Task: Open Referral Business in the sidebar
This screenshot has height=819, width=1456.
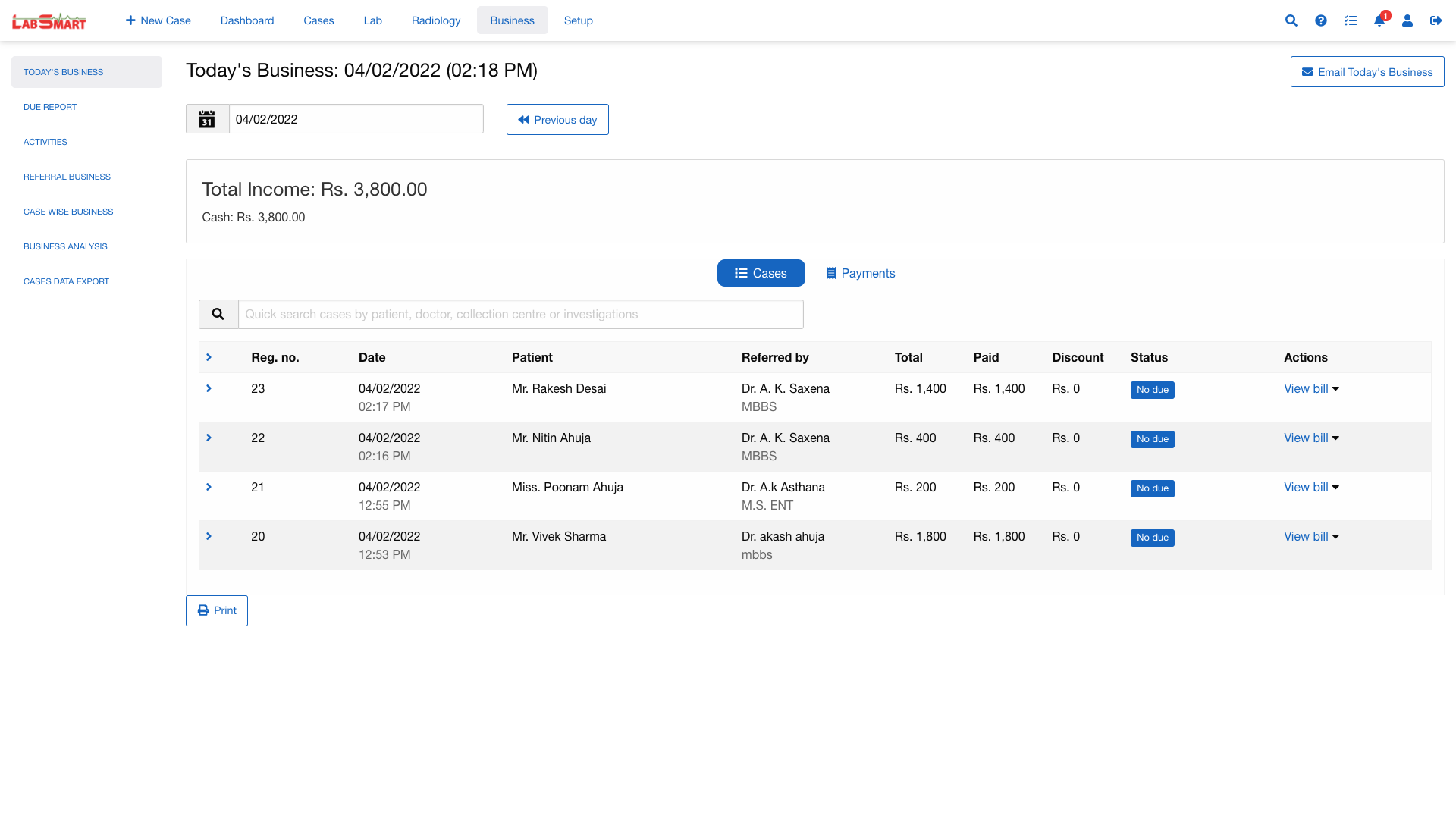Action: coord(67,177)
